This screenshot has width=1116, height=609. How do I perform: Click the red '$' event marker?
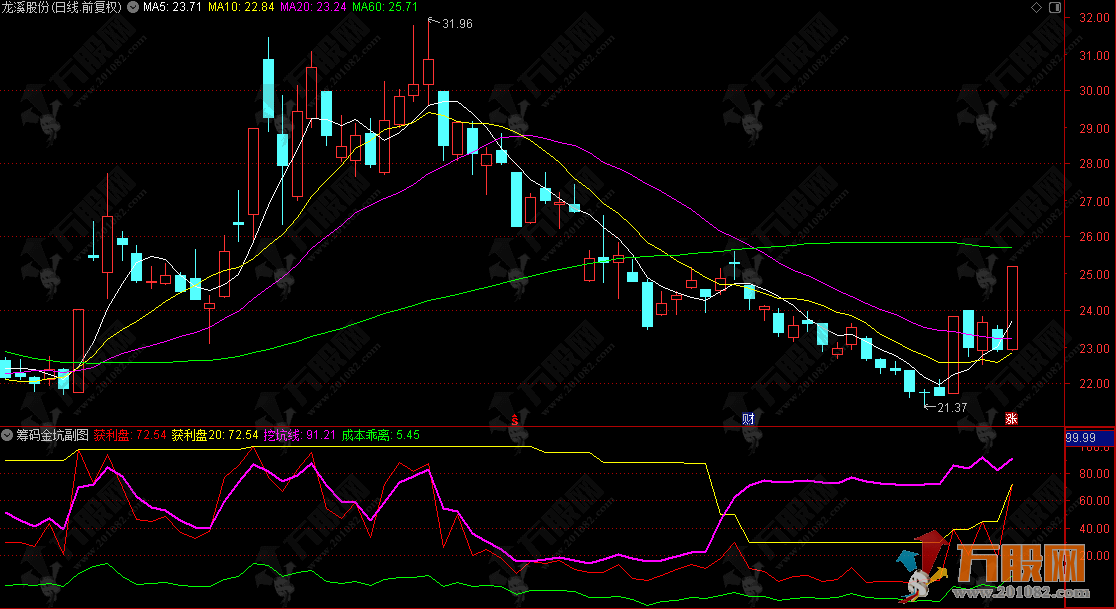click(515, 417)
